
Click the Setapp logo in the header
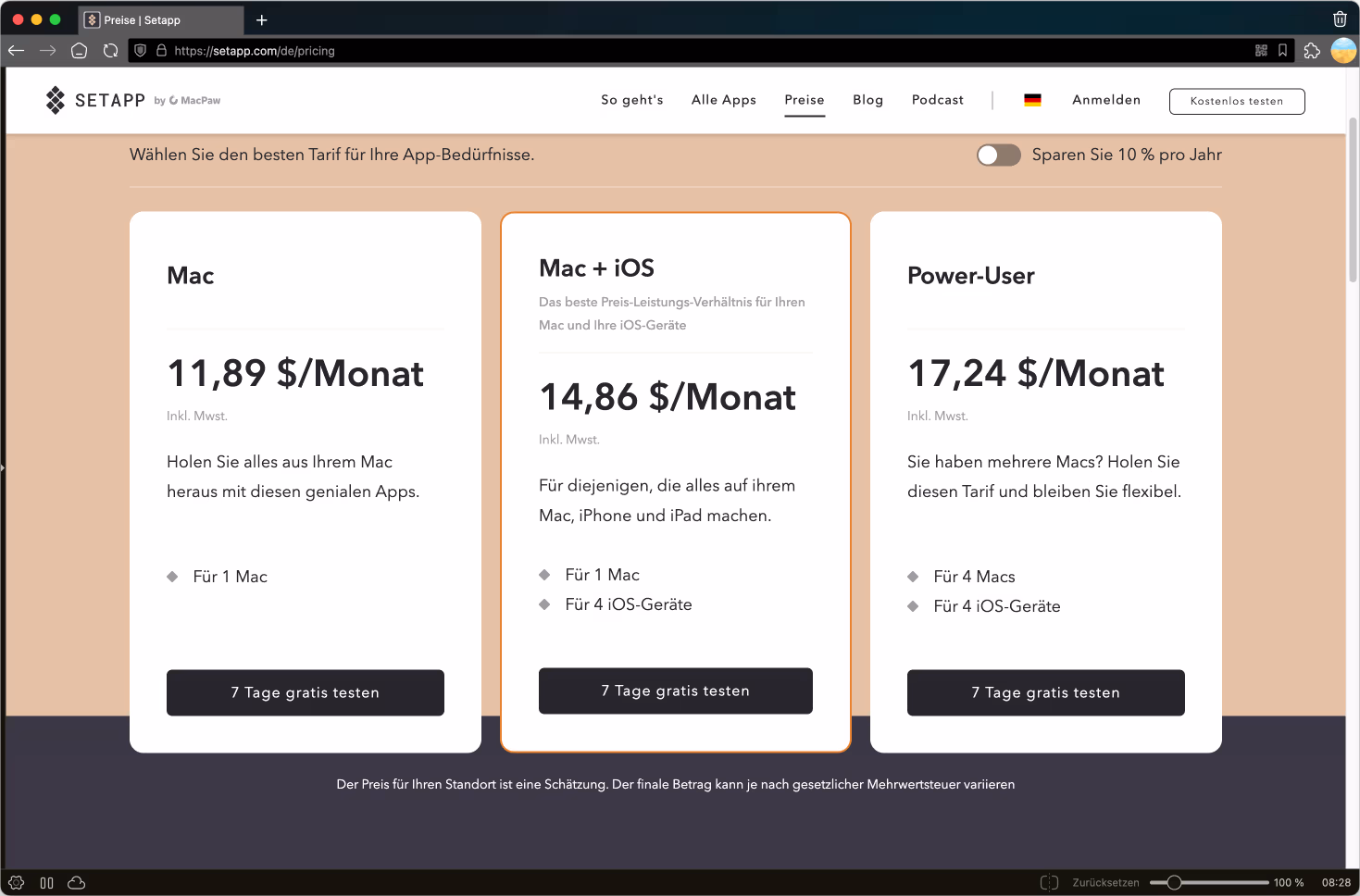[95, 100]
